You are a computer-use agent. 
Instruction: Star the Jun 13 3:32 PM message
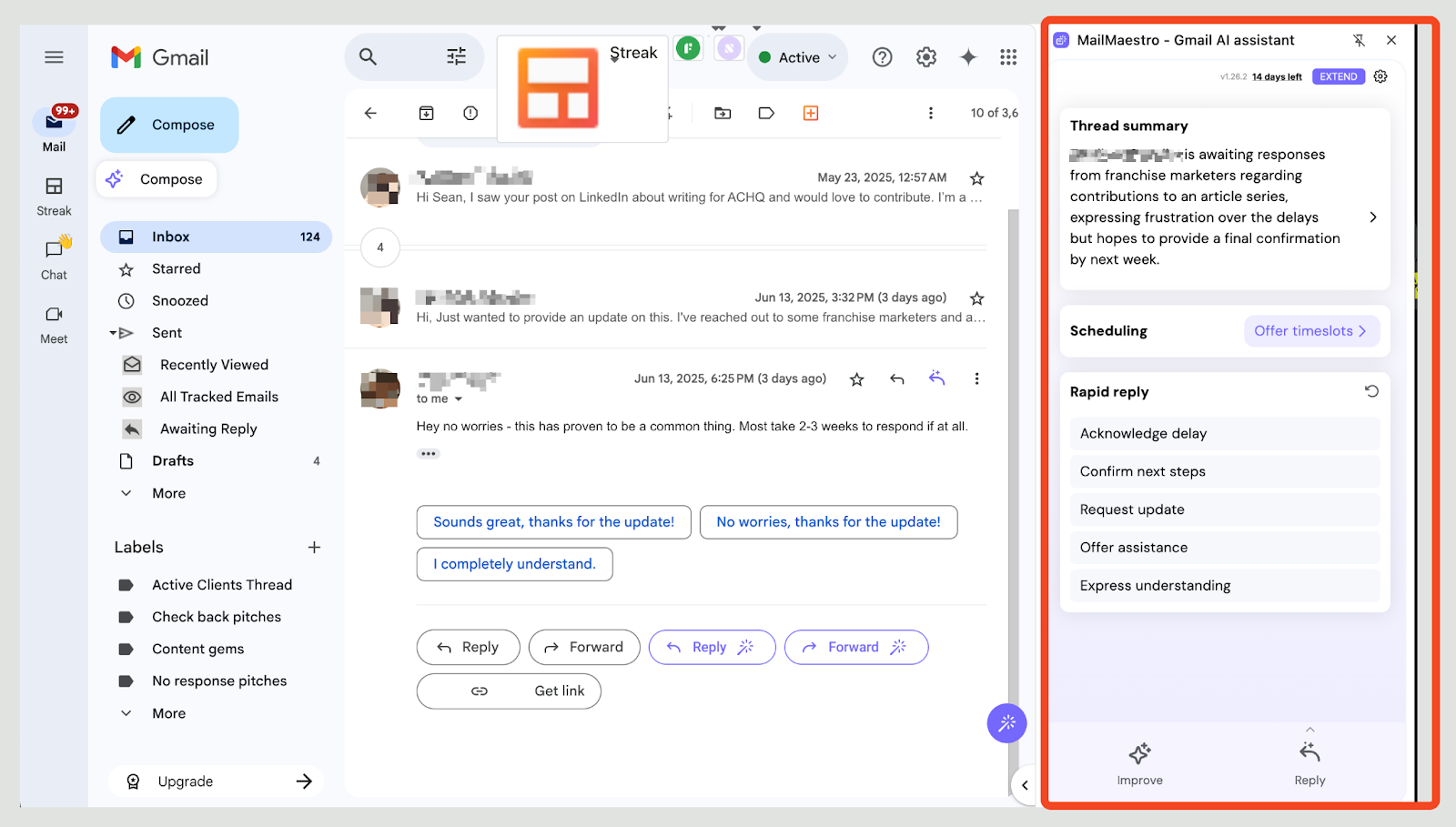[976, 298]
